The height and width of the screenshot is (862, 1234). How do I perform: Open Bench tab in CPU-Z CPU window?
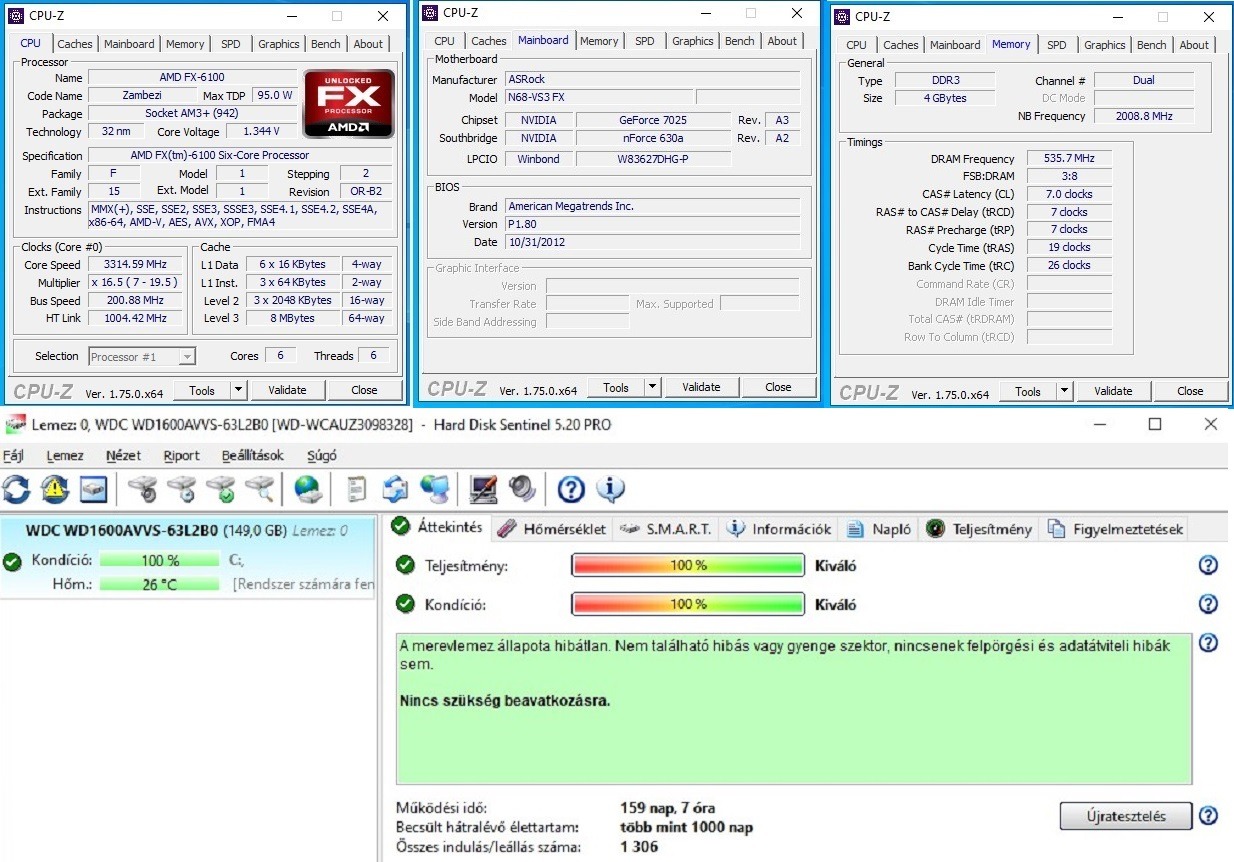(x=326, y=44)
